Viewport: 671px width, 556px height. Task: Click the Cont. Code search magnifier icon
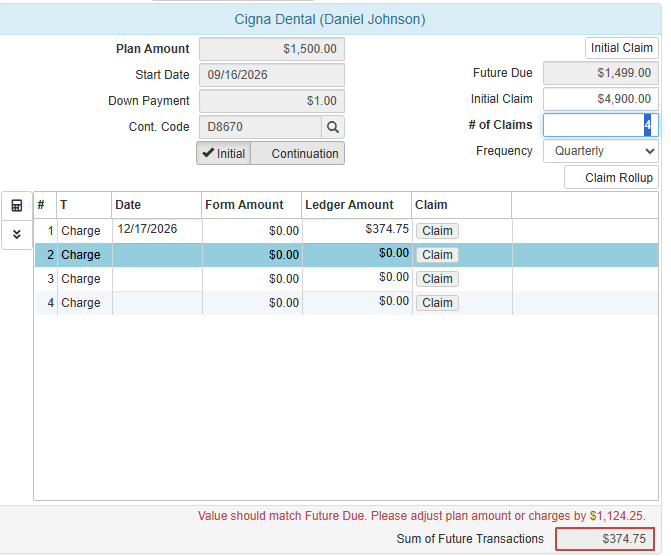pos(333,127)
